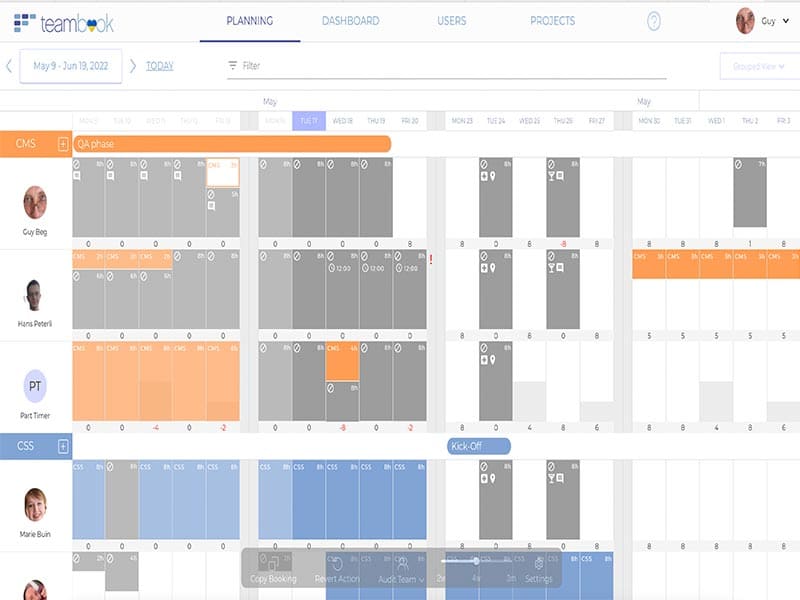Switch to the Dashboard tab

click(350, 21)
